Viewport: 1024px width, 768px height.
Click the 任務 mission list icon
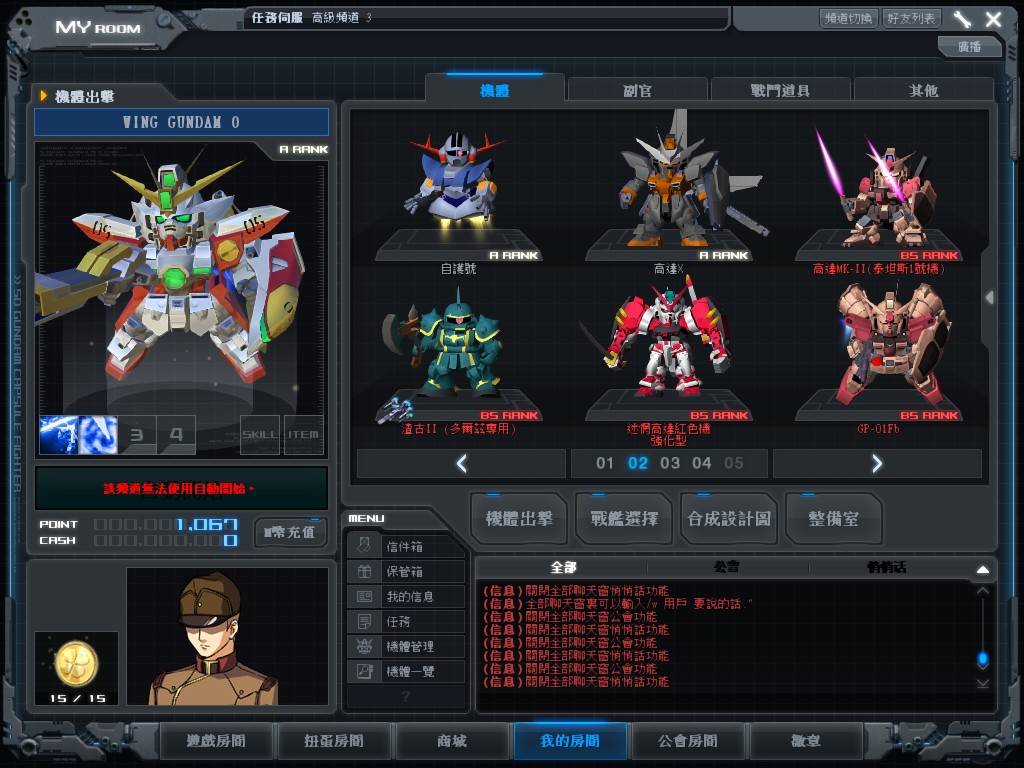pyautogui.click(x=364, y=621)
